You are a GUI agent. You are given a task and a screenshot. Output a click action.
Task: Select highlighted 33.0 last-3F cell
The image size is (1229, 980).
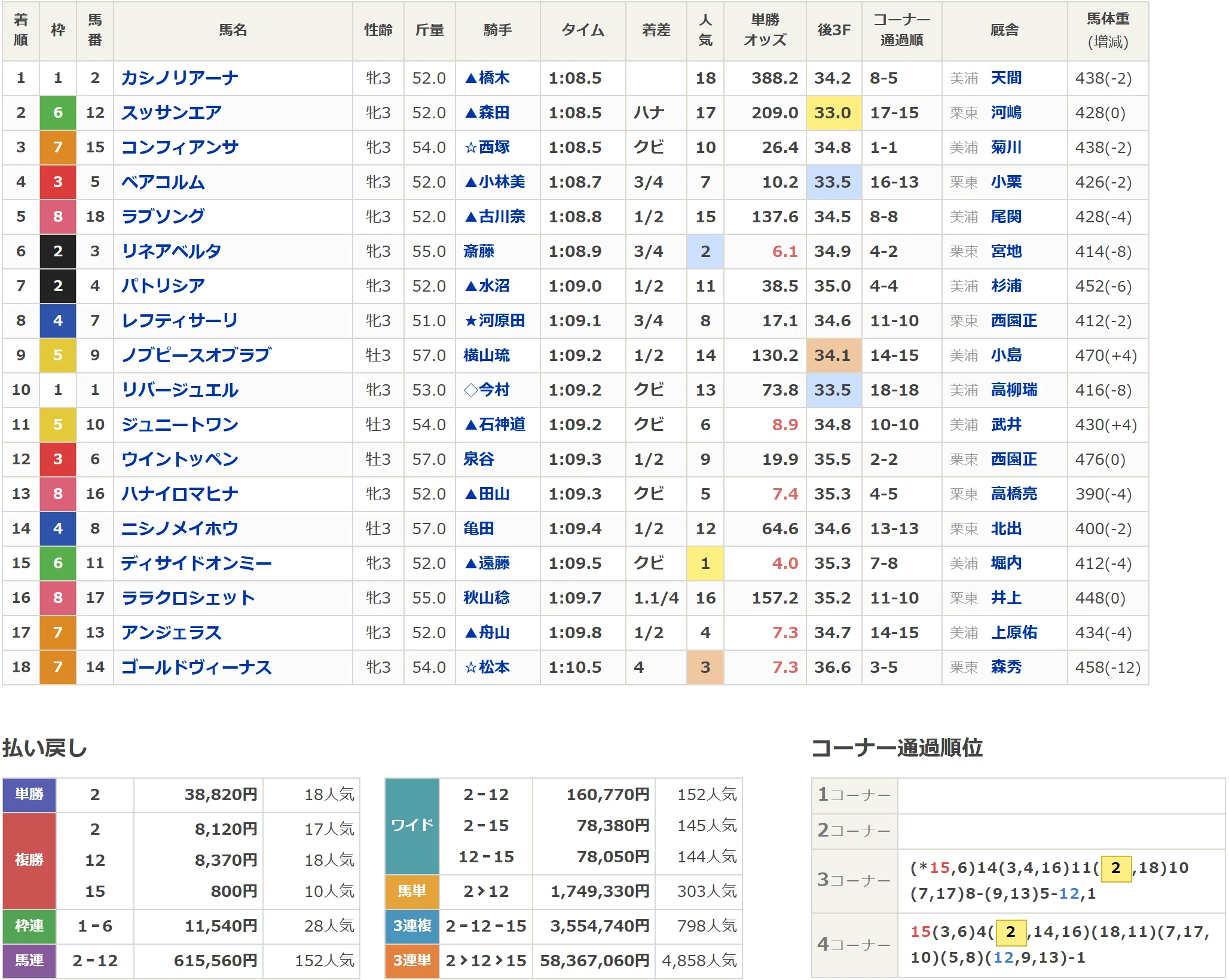coord(834,113)
